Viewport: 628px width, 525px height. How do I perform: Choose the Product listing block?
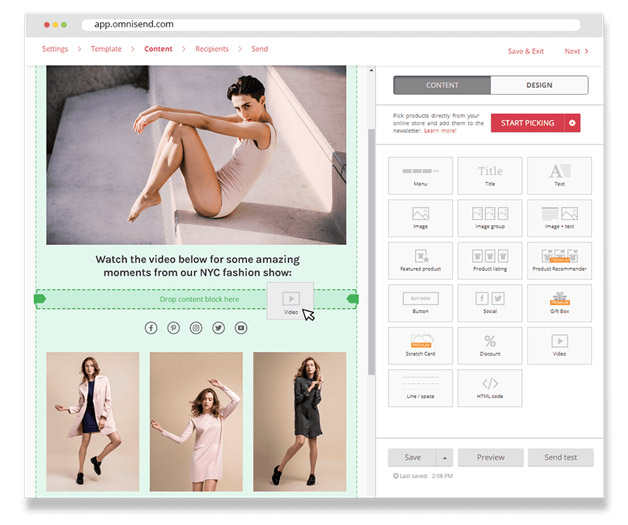490,261
